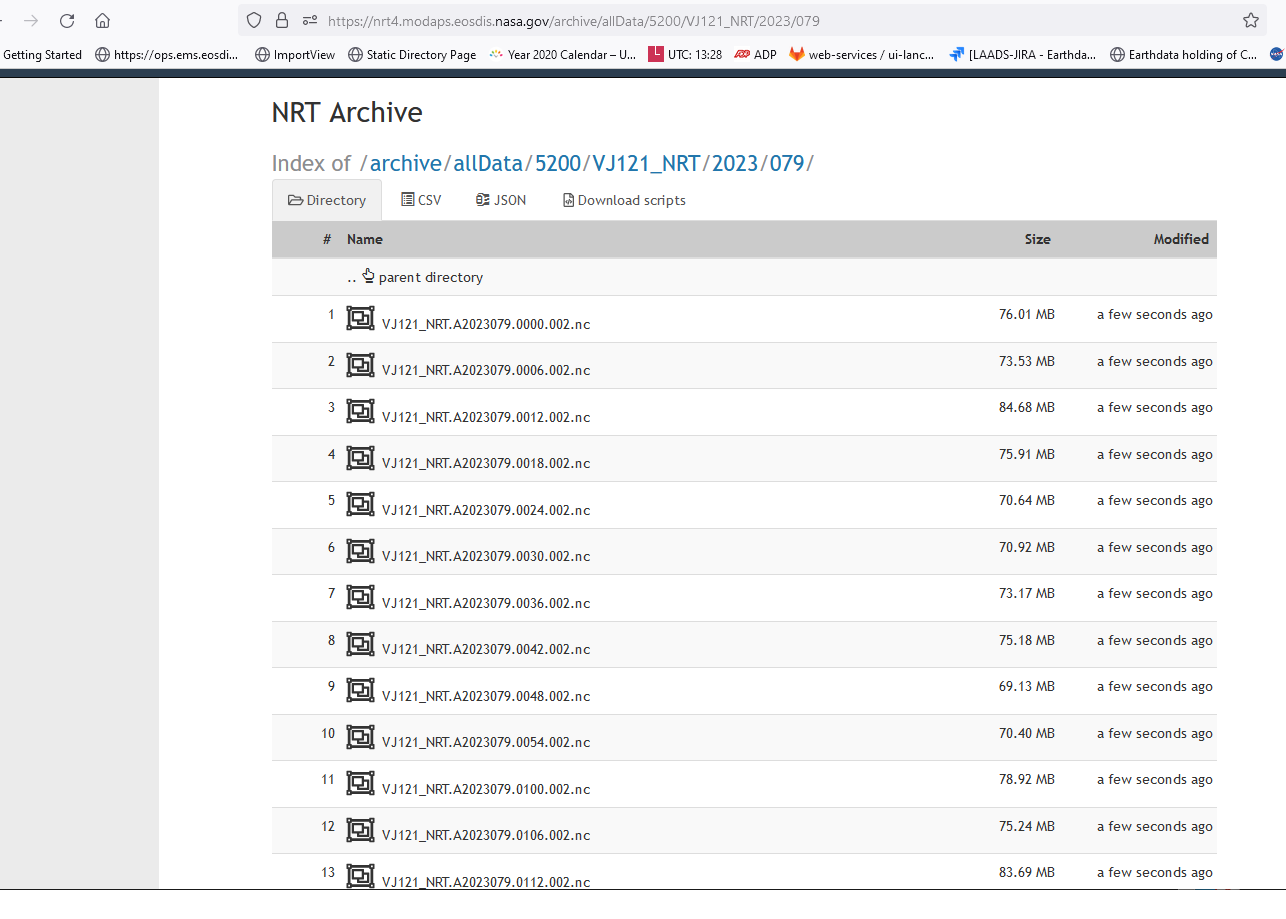Image resolution: width=1286 pixels, height=919 pixels.
Task: Click the browser reload icon
Action: (x=67, y=21)
